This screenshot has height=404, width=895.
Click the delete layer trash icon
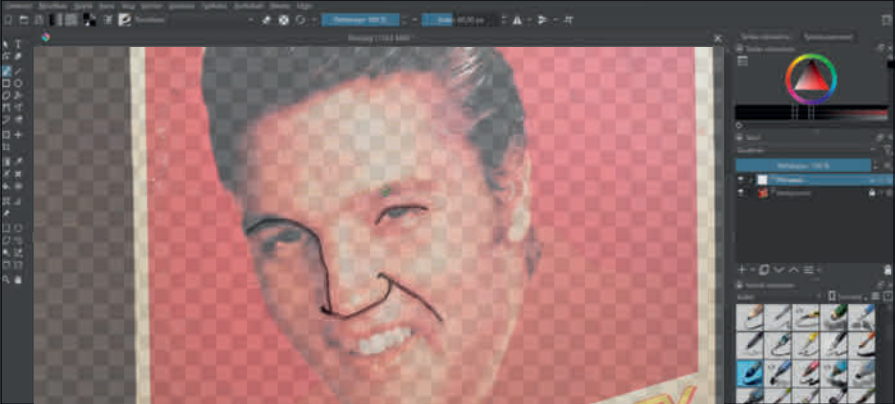point(887,270)
